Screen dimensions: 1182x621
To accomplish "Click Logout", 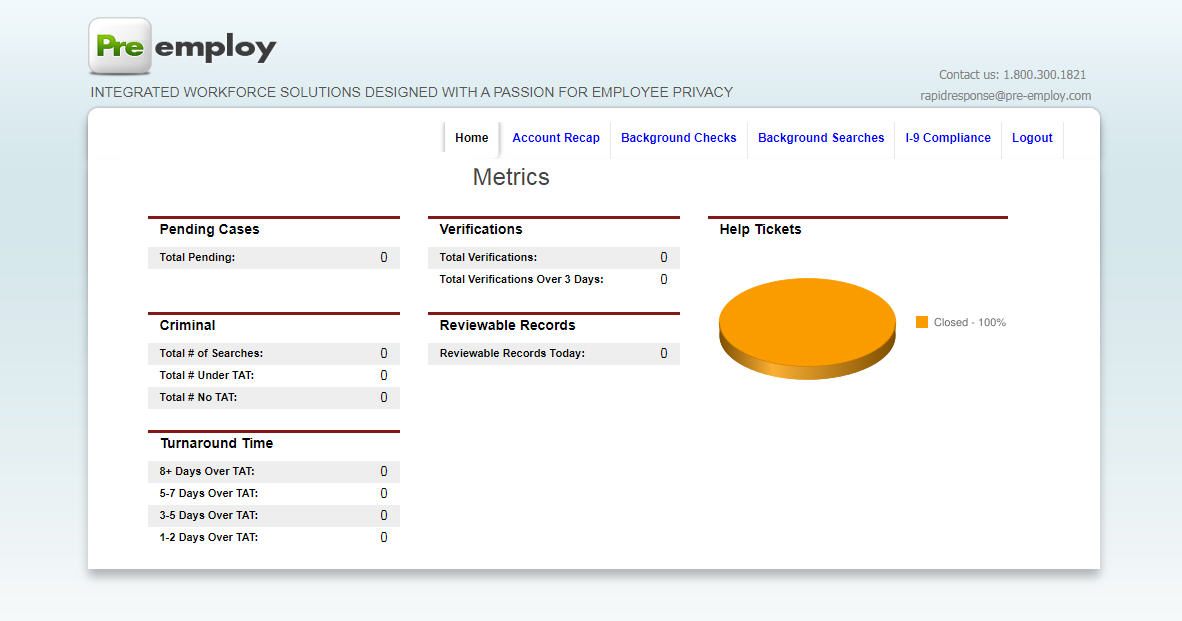I will coord(1032,138).
